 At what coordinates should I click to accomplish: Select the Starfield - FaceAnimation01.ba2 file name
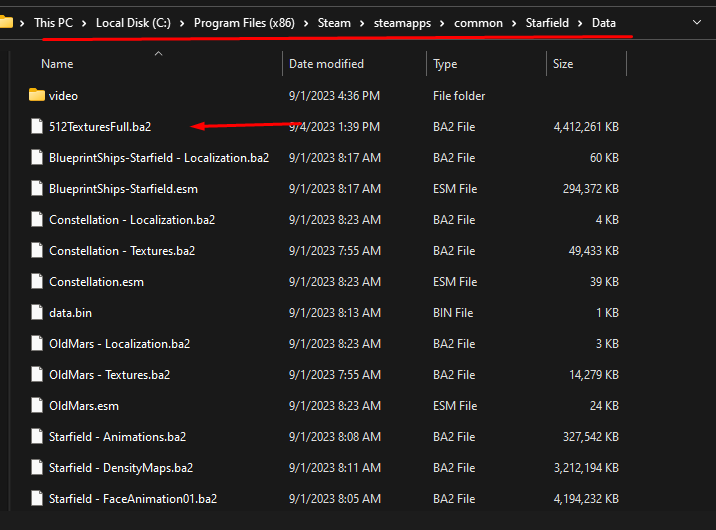132,499
